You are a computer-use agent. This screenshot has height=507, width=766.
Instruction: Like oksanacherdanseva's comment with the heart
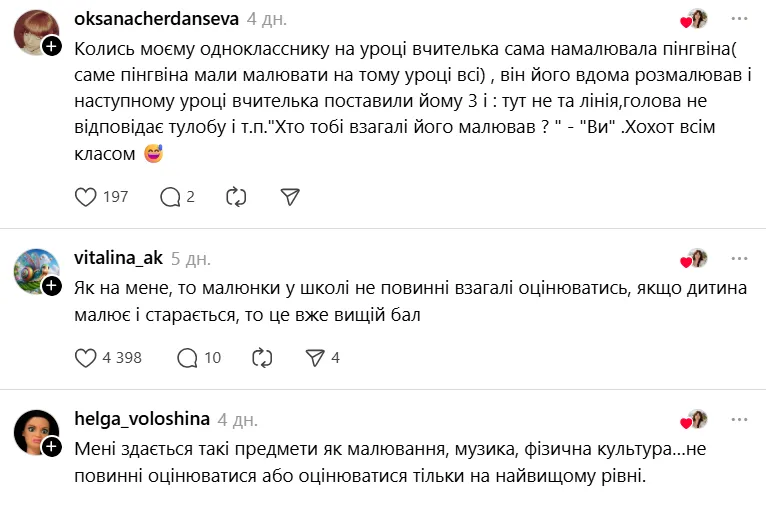click(86, 197)
